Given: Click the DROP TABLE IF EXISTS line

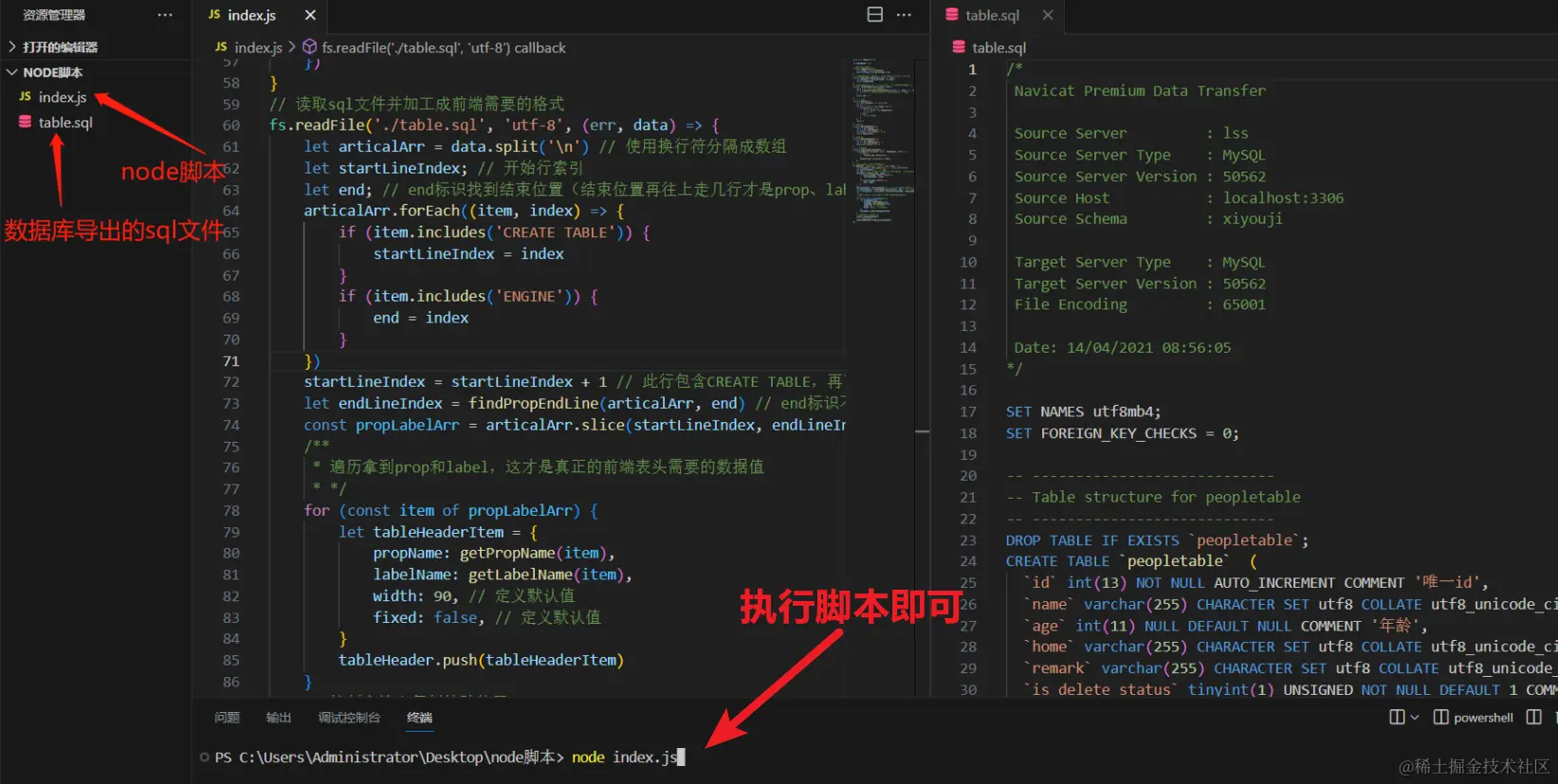Looking at the screenshot, I should click(x=1157, y=540).
